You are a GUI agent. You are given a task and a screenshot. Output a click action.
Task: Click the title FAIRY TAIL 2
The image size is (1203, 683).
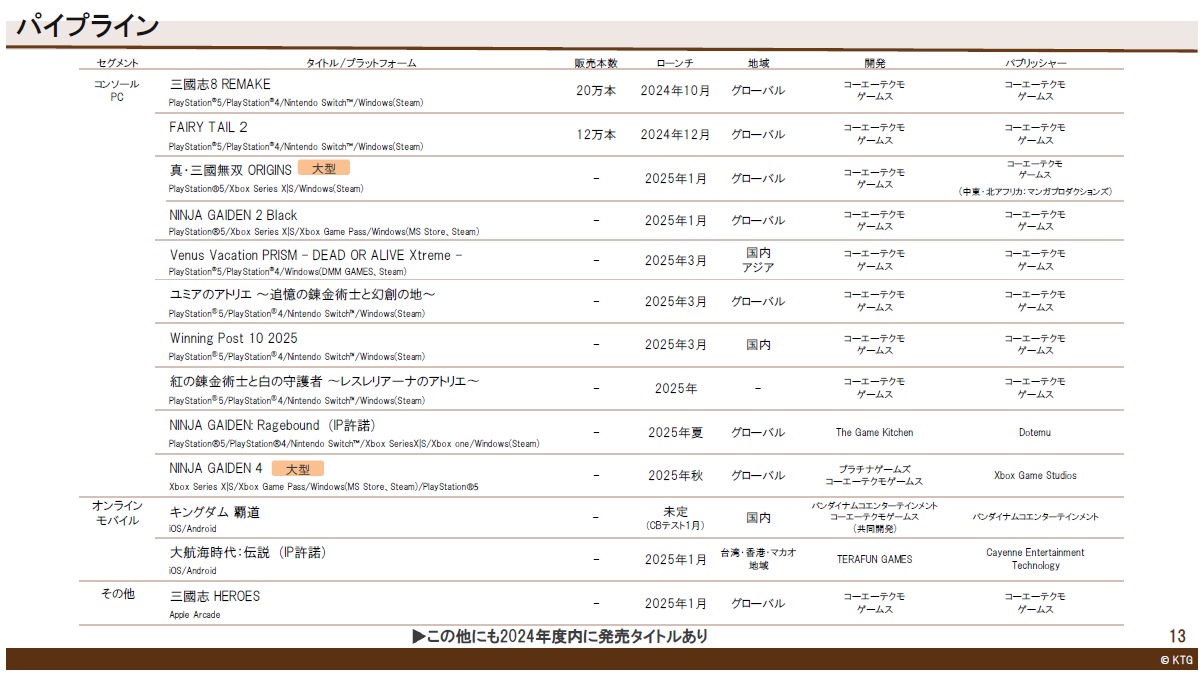tap(208, 127)
